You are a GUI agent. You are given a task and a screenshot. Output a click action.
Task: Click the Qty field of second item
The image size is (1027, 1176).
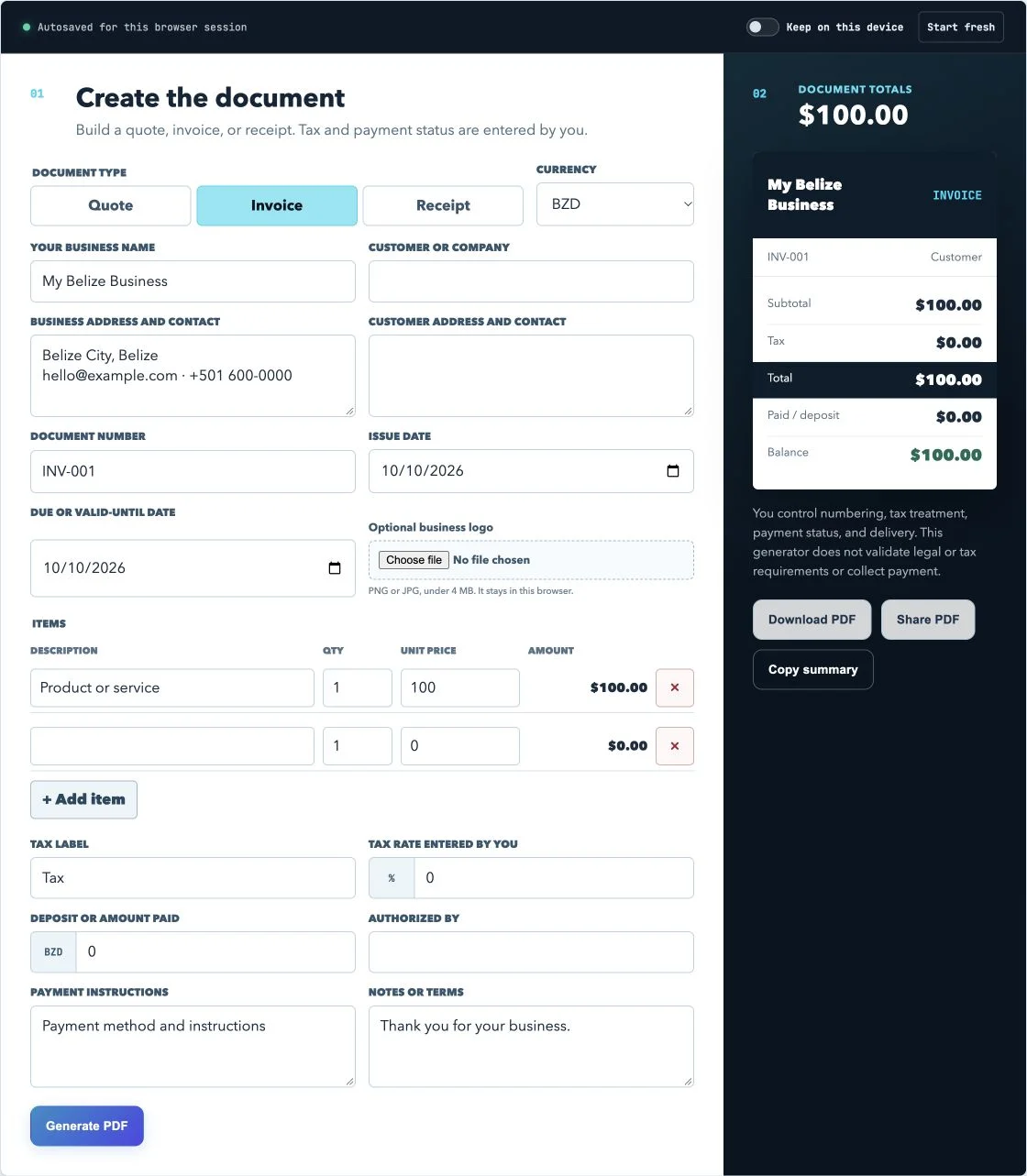click(x=358, y=746)
